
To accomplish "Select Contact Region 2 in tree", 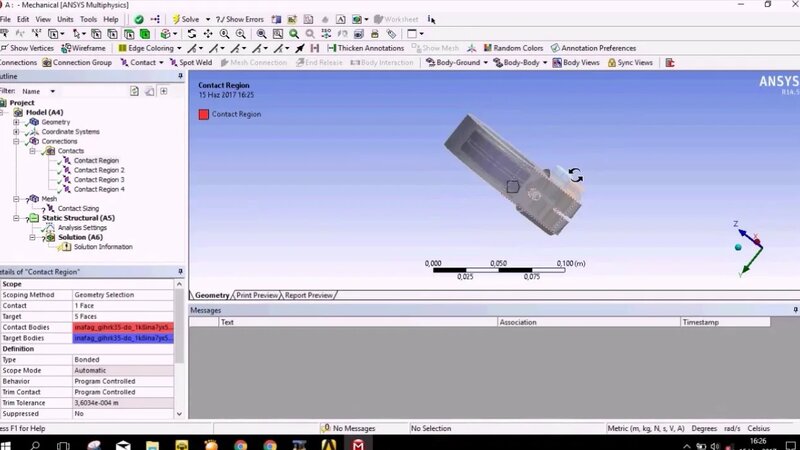I will (99, 170).
